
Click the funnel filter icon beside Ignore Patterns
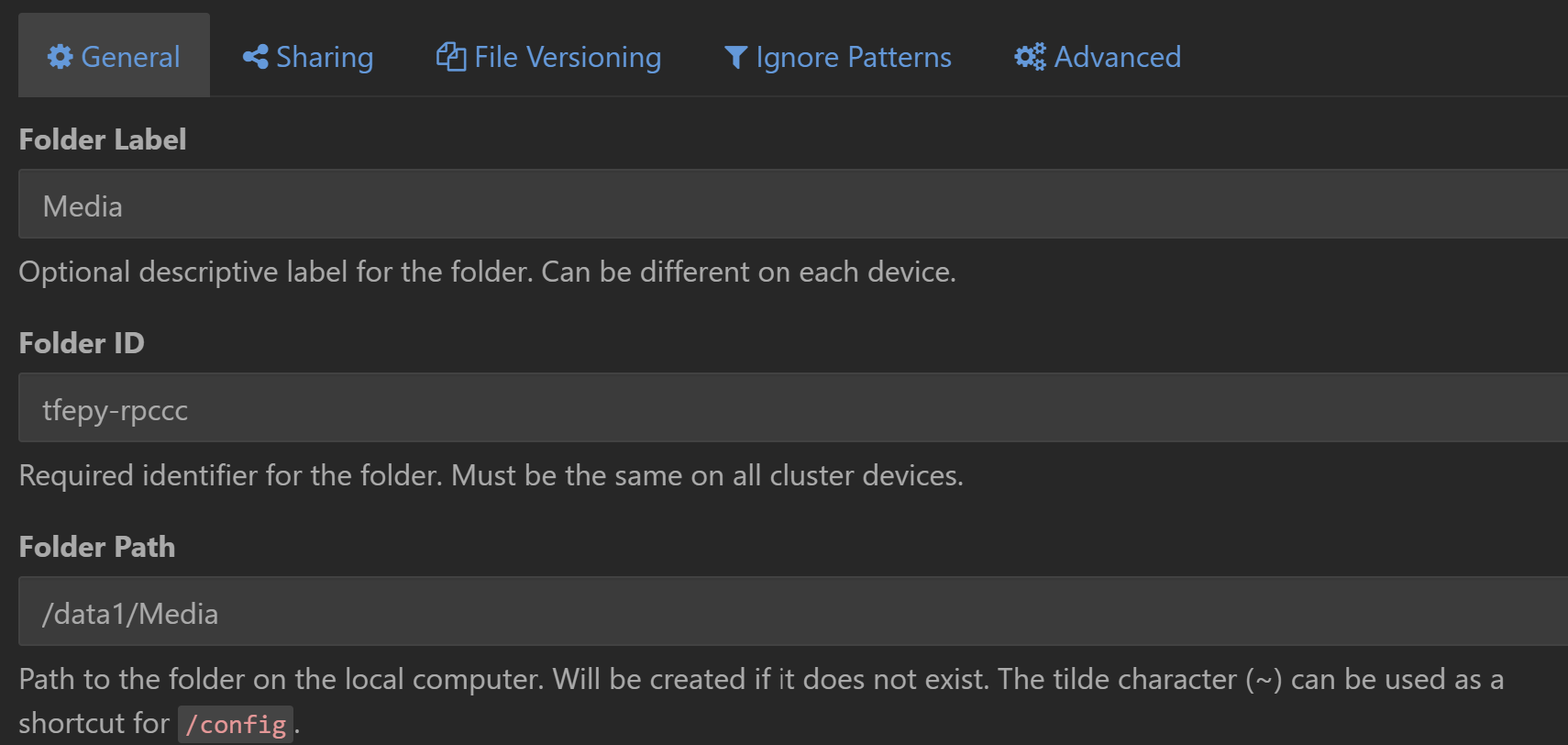point(735,58)
